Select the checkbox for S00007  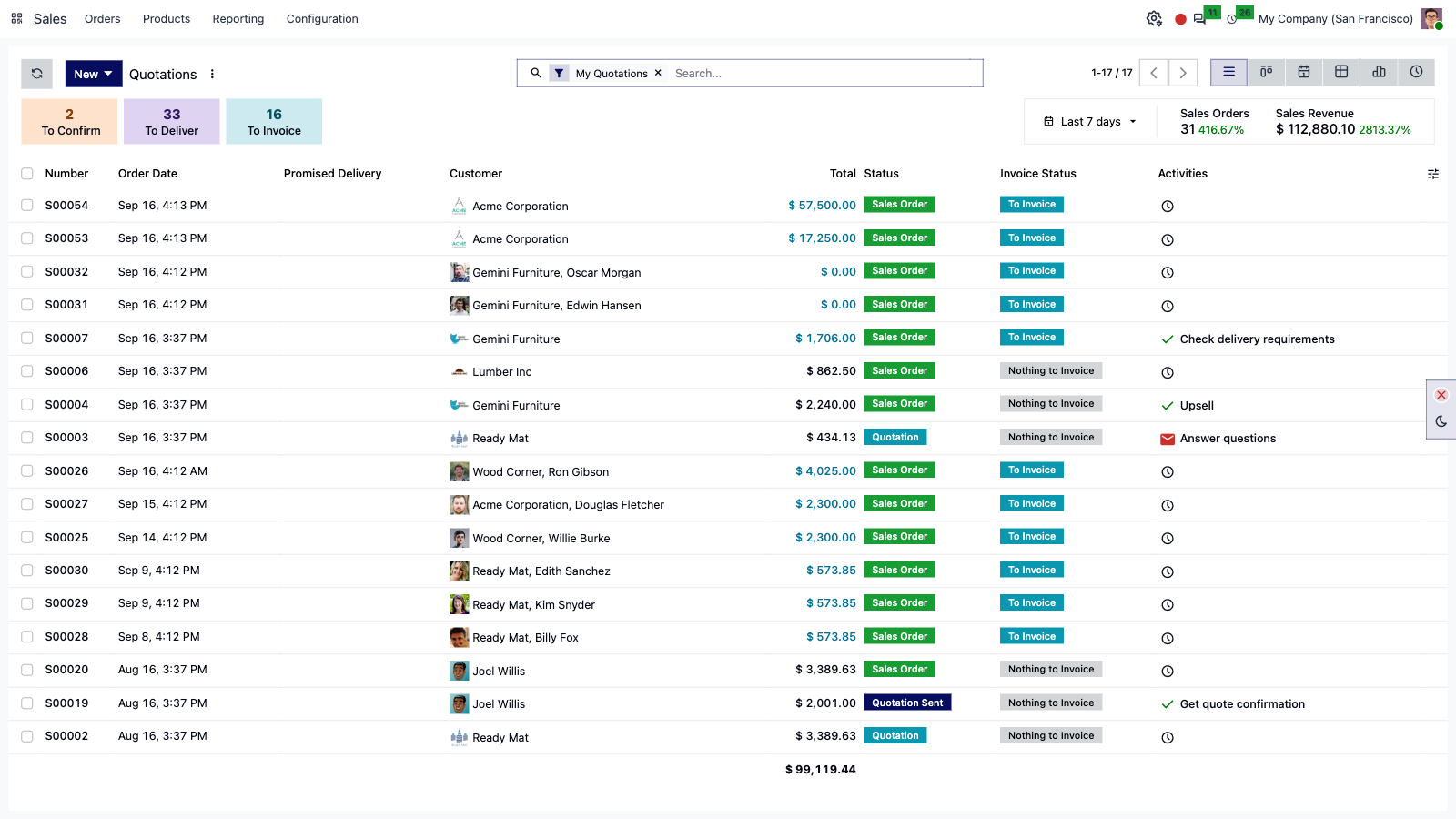coord(27,339)
